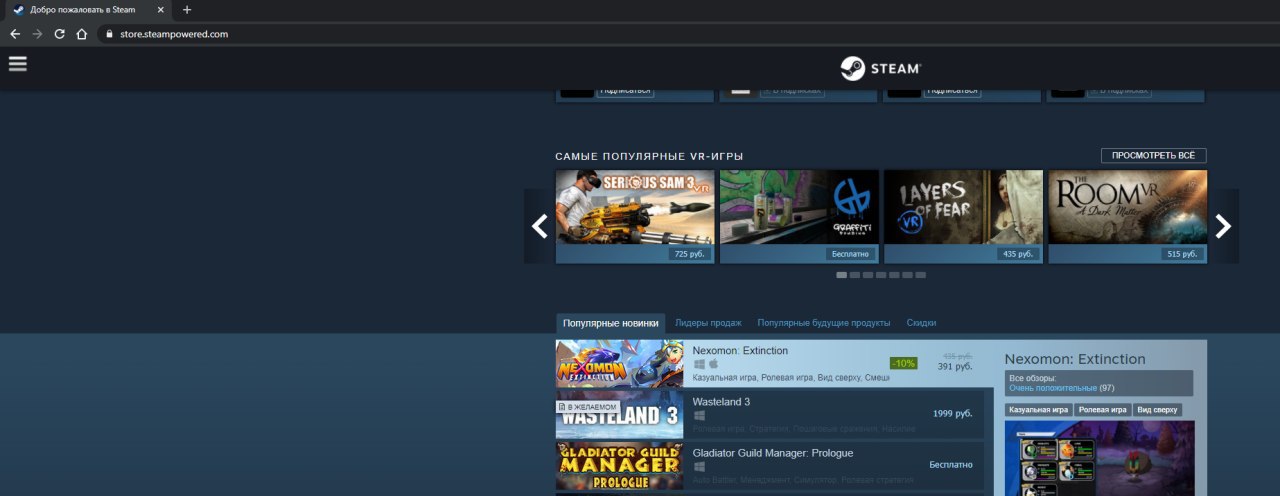Reload the page with the refresh icon
This screenshot has width=1280, height=496.
[59, 33]
